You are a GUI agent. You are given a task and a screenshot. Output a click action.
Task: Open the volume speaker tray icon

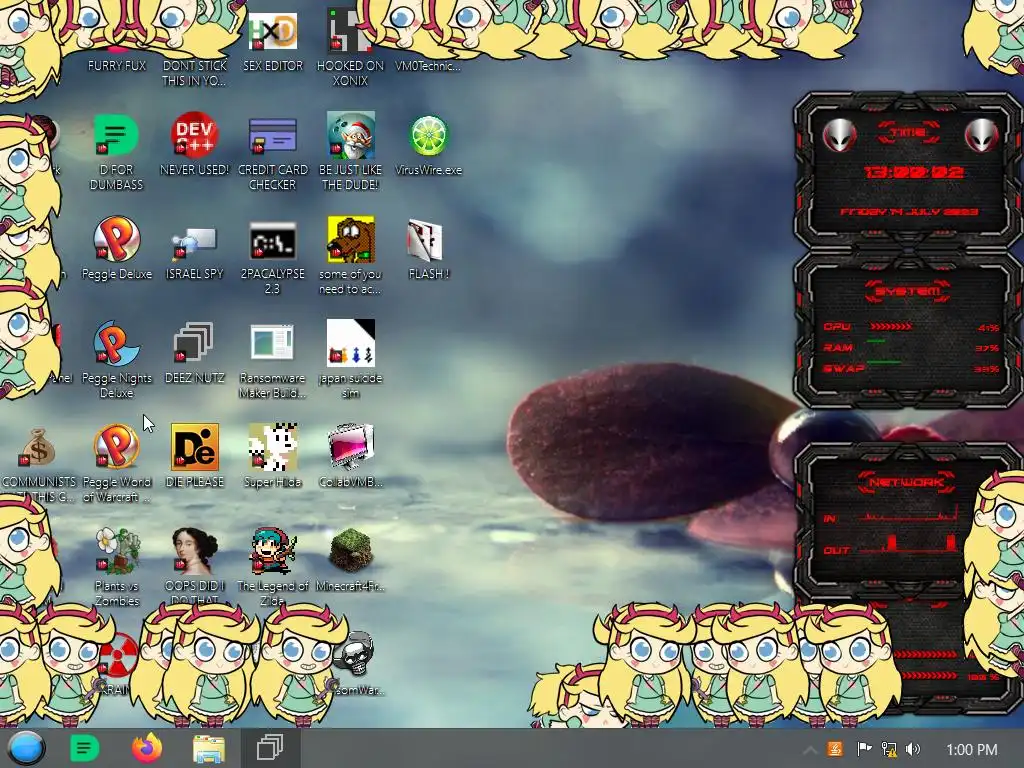click(x=913, y=749)
